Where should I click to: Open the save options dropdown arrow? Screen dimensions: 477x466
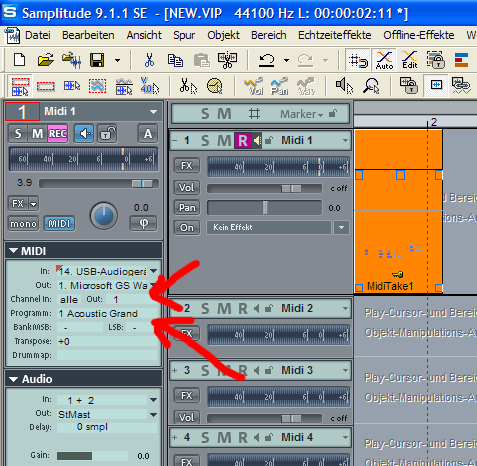click(x=117, y=60)
